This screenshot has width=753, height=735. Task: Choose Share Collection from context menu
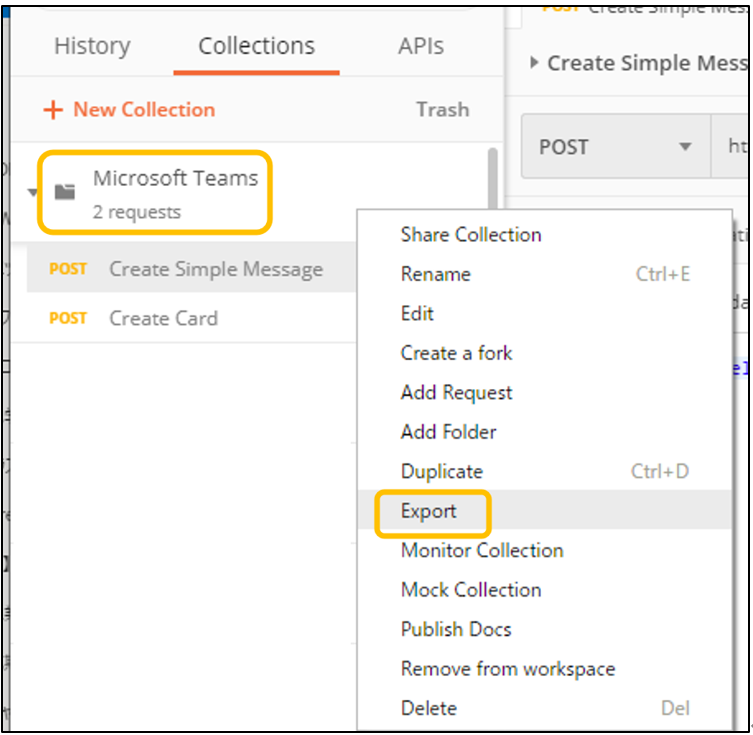[545, 235]
